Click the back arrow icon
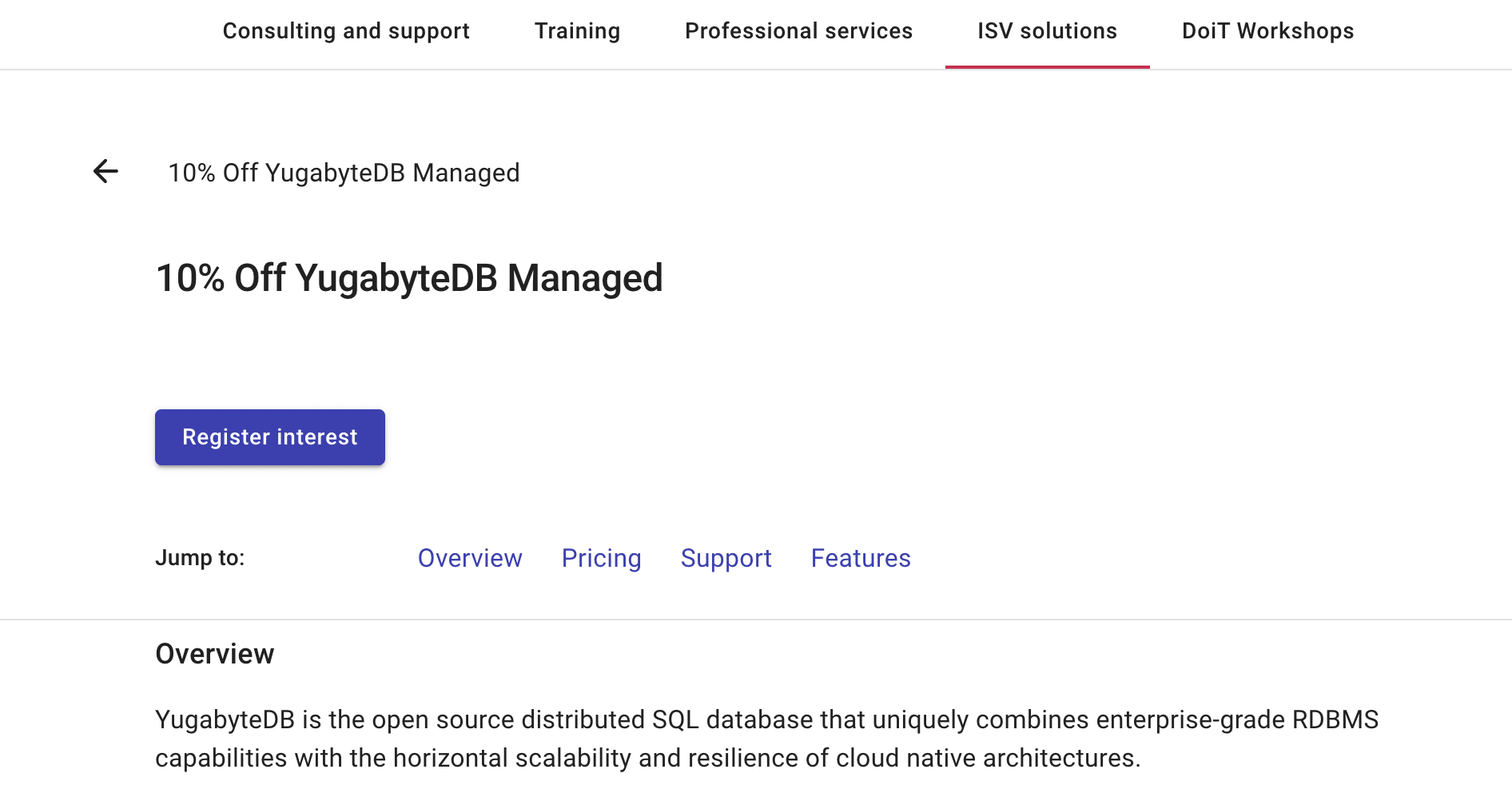This screenshot has width=1512, height=793. pyautogui.click(x=105, y=171)
